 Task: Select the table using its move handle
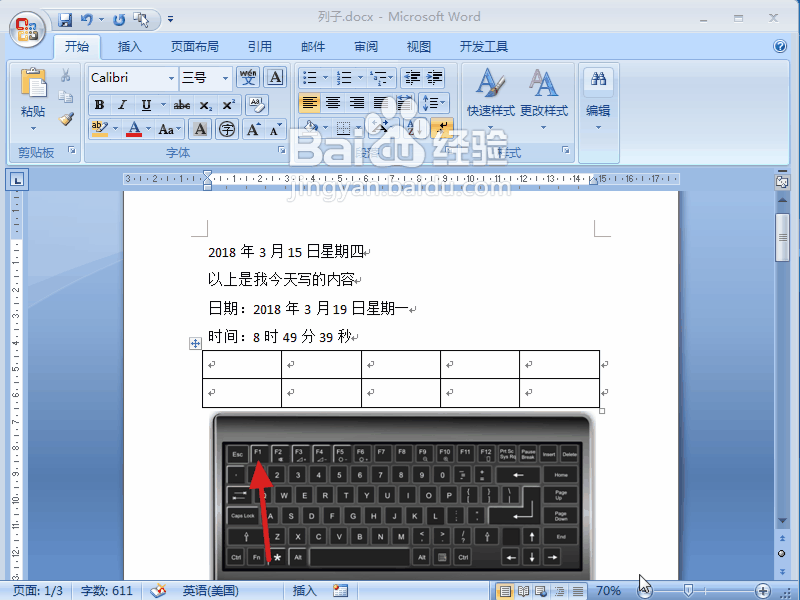195,343
